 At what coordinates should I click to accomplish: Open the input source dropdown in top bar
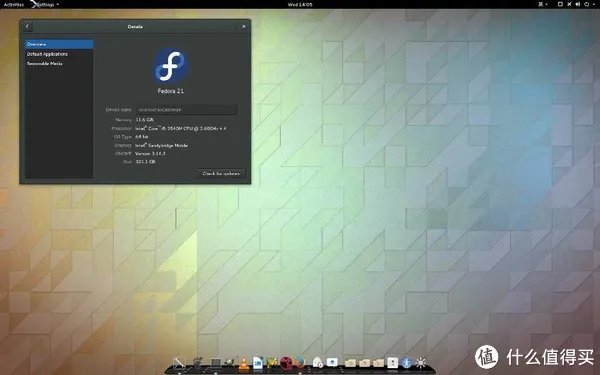coord(543,4)
